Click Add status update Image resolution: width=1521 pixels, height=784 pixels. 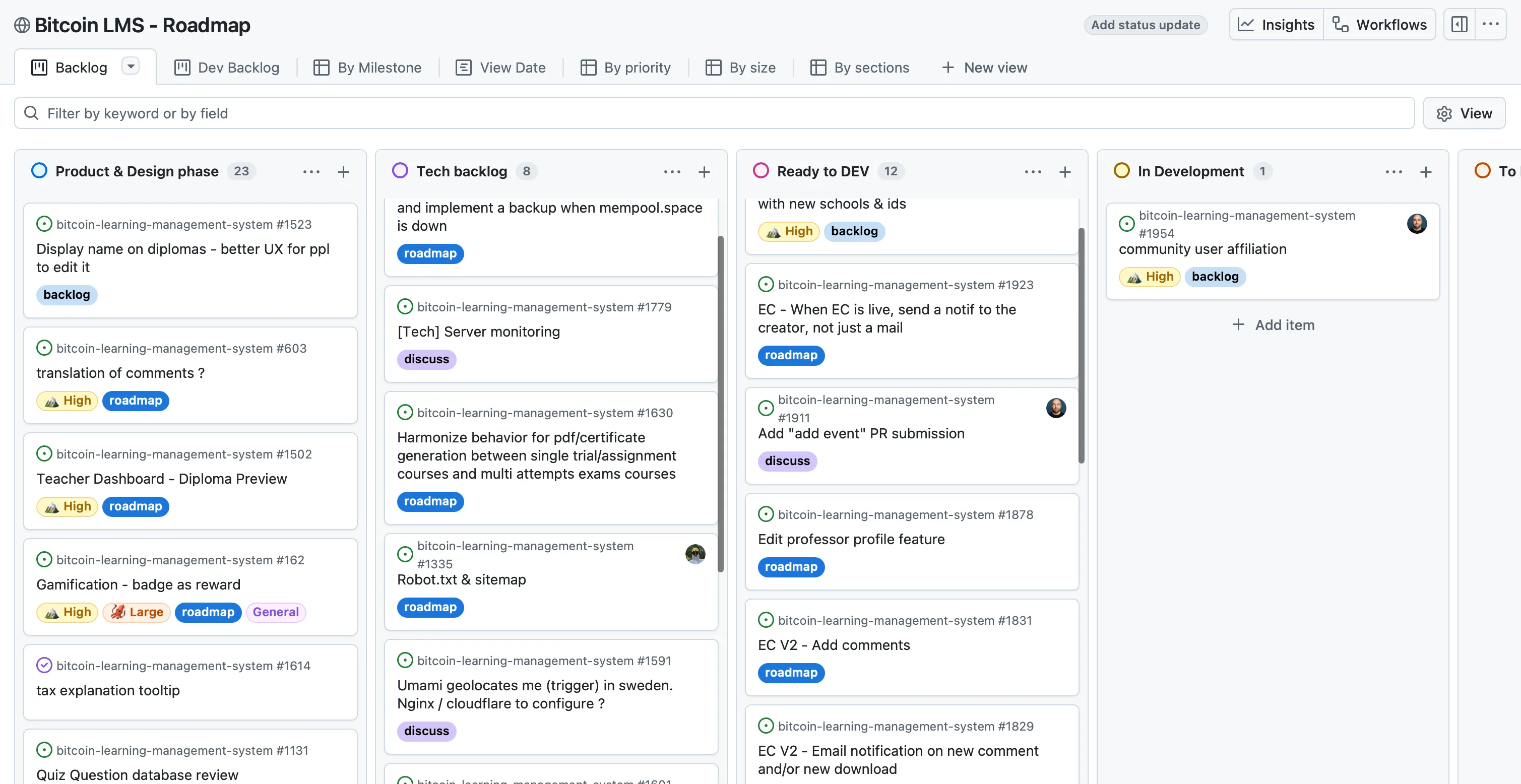[1145, 25]
